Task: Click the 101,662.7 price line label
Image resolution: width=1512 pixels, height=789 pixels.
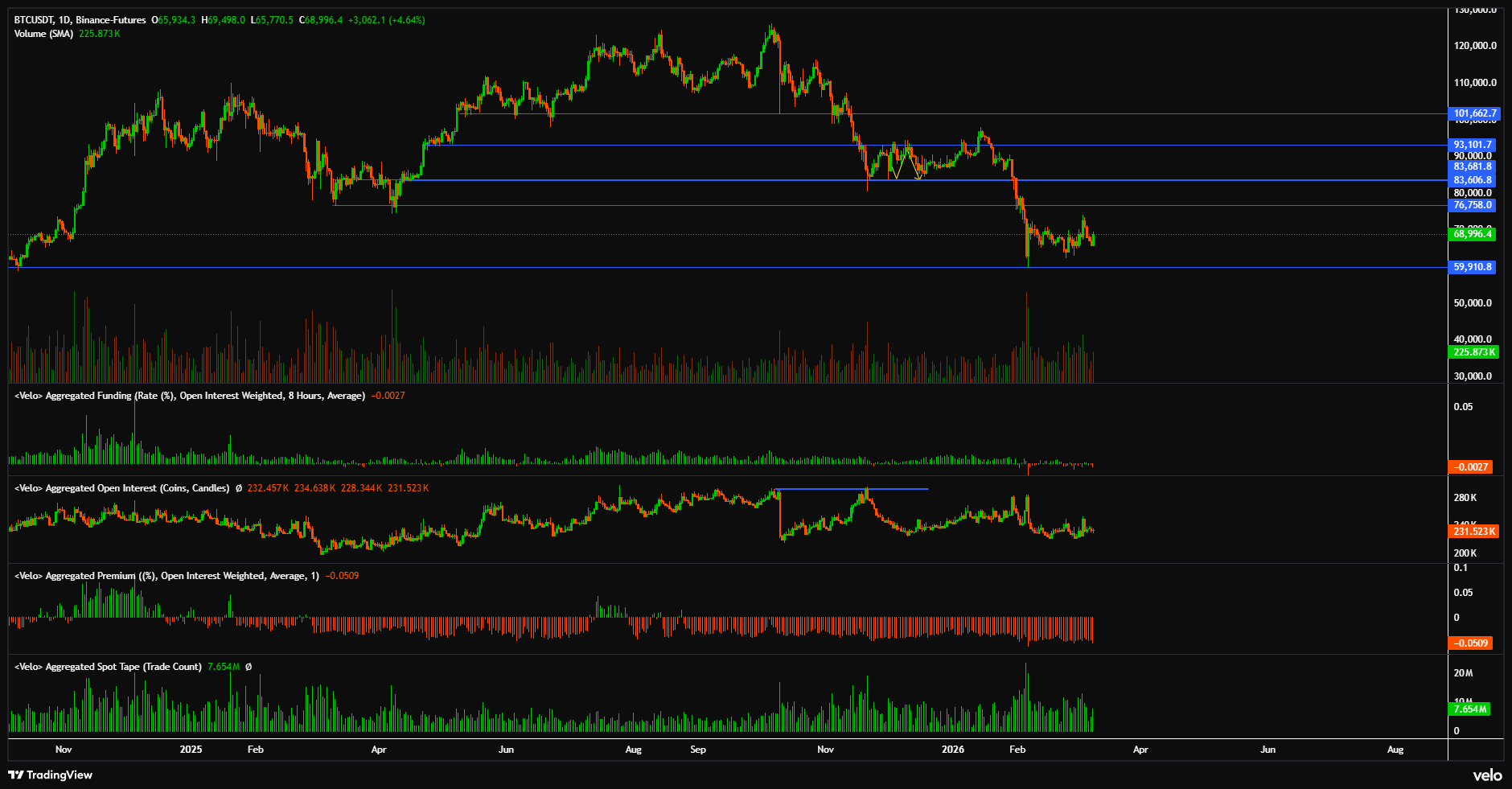Action: coord(1473,113)
